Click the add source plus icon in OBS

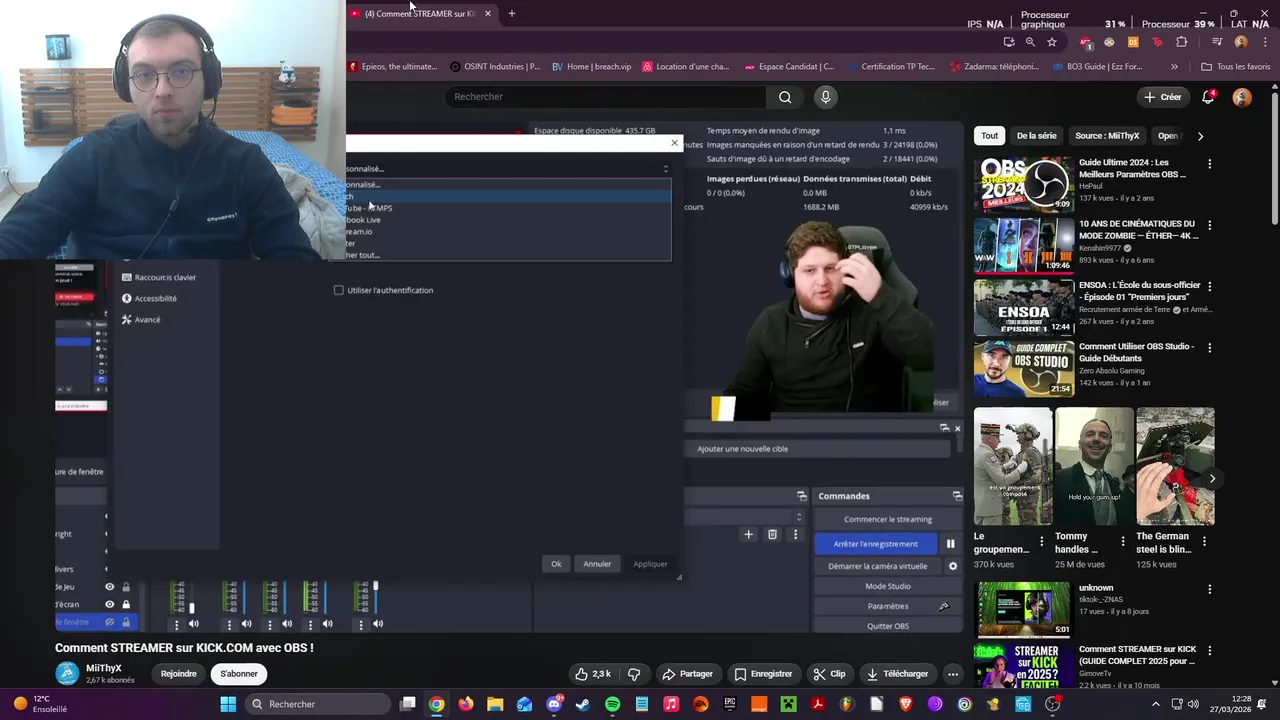tap(748, 535)
